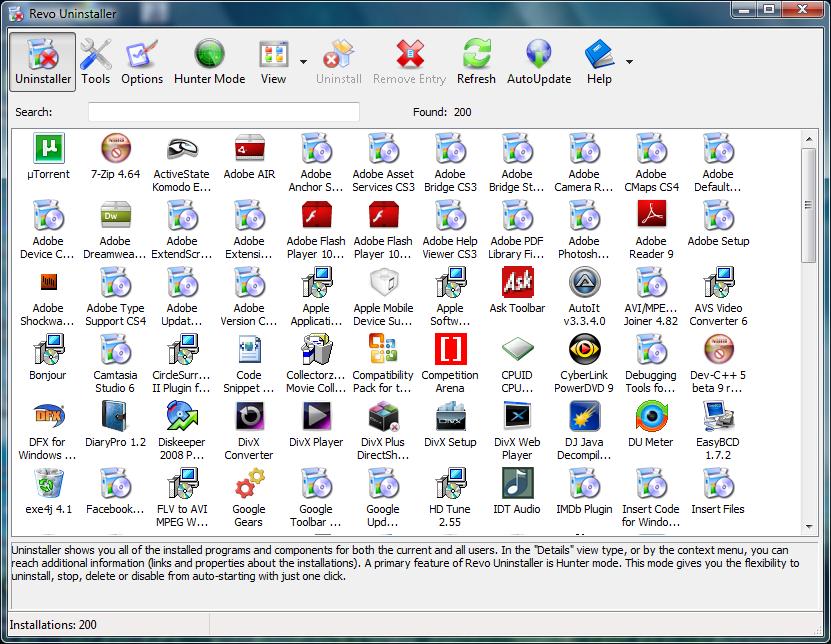The image size is (831, 644).
Task: Select the DU Meter icon
Action: coord(651,417)
